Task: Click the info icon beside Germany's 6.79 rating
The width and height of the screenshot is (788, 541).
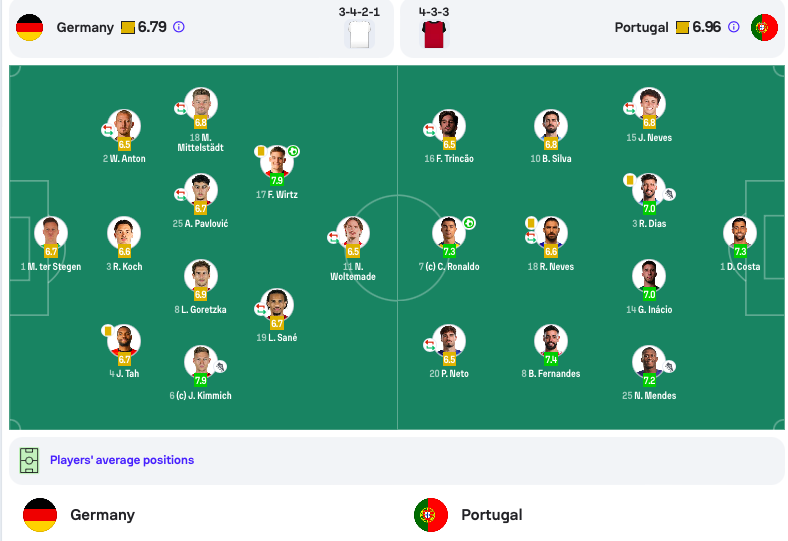Action: point(179,27)
